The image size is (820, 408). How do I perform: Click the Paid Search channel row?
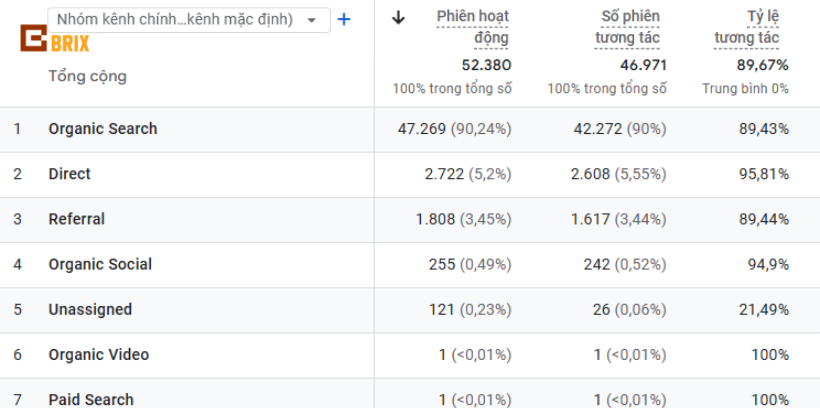[90, 398]
